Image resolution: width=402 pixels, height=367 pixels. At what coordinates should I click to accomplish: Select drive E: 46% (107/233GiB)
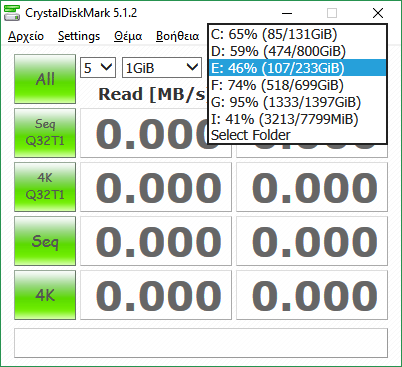[297, 68]
